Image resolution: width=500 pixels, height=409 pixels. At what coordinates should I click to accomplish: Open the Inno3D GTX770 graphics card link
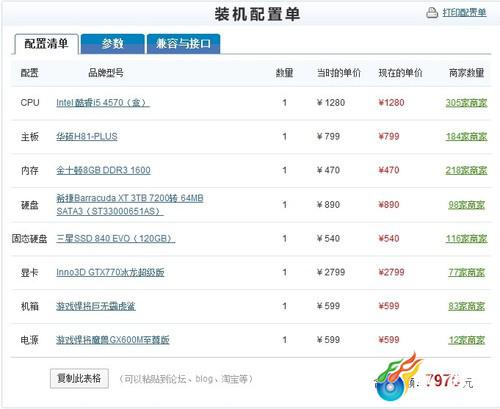point(110,272)
